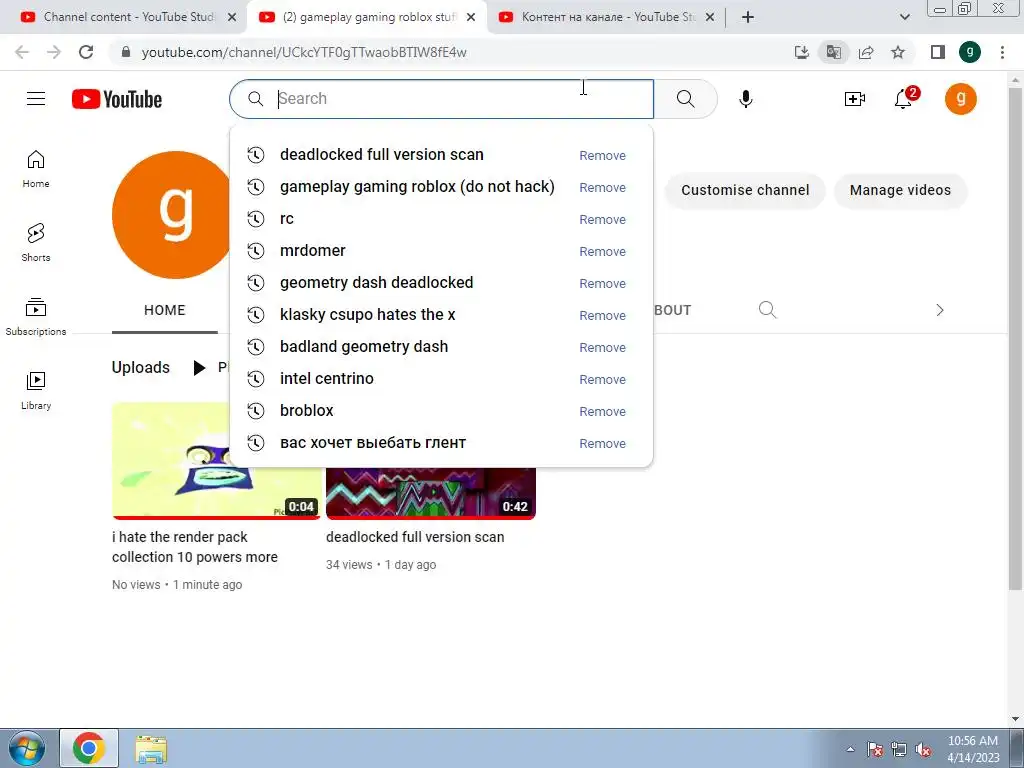The width and height of the screenshot is (1024, 768).
Task: Click Chrome icon in taskbar
Action: [x=89, y=748]
